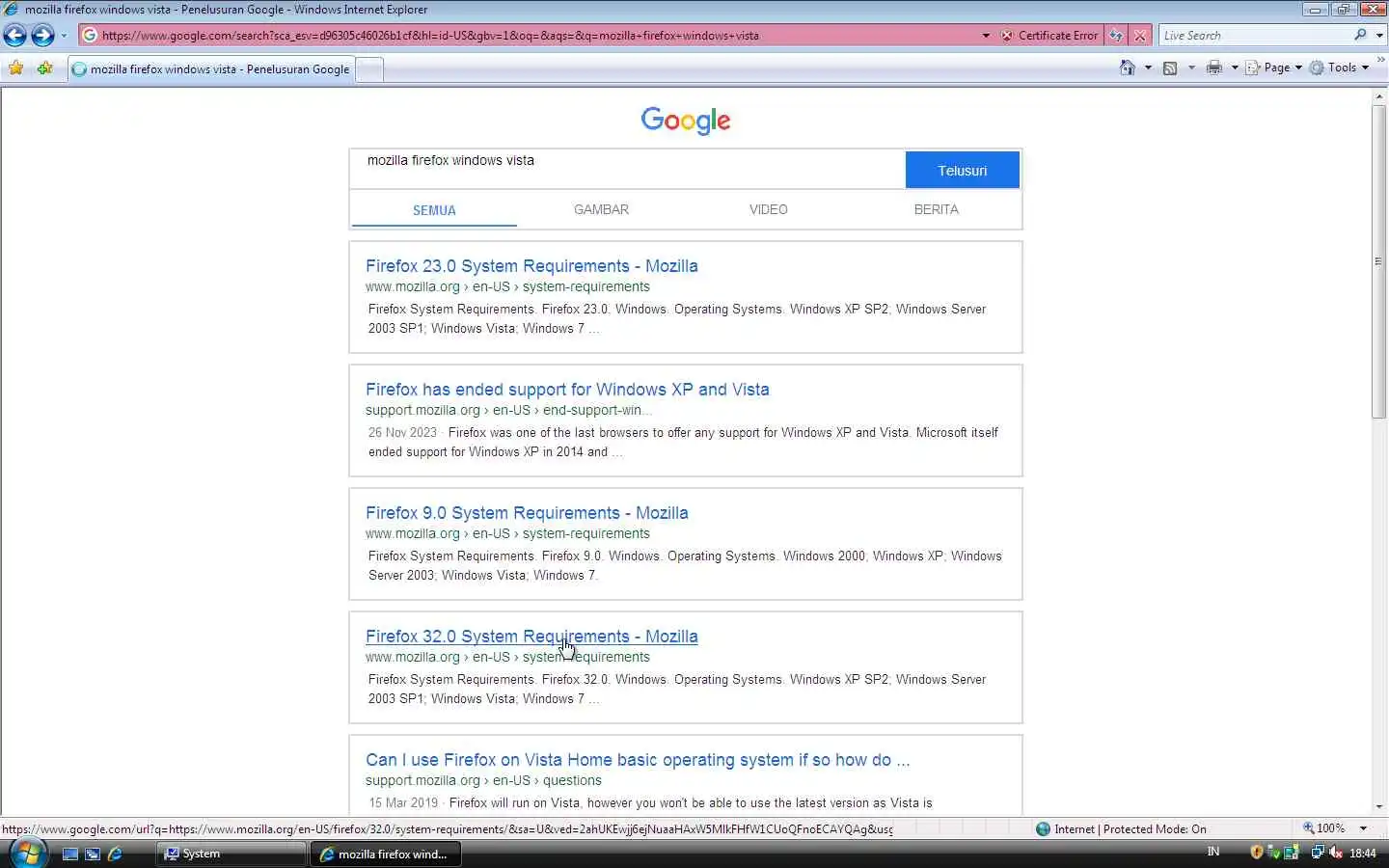Image resolution: width=1389 pixels, height=868 pixels.
Task: Click the '15 Mar 2019' date text
Action: tap(402, 802)
